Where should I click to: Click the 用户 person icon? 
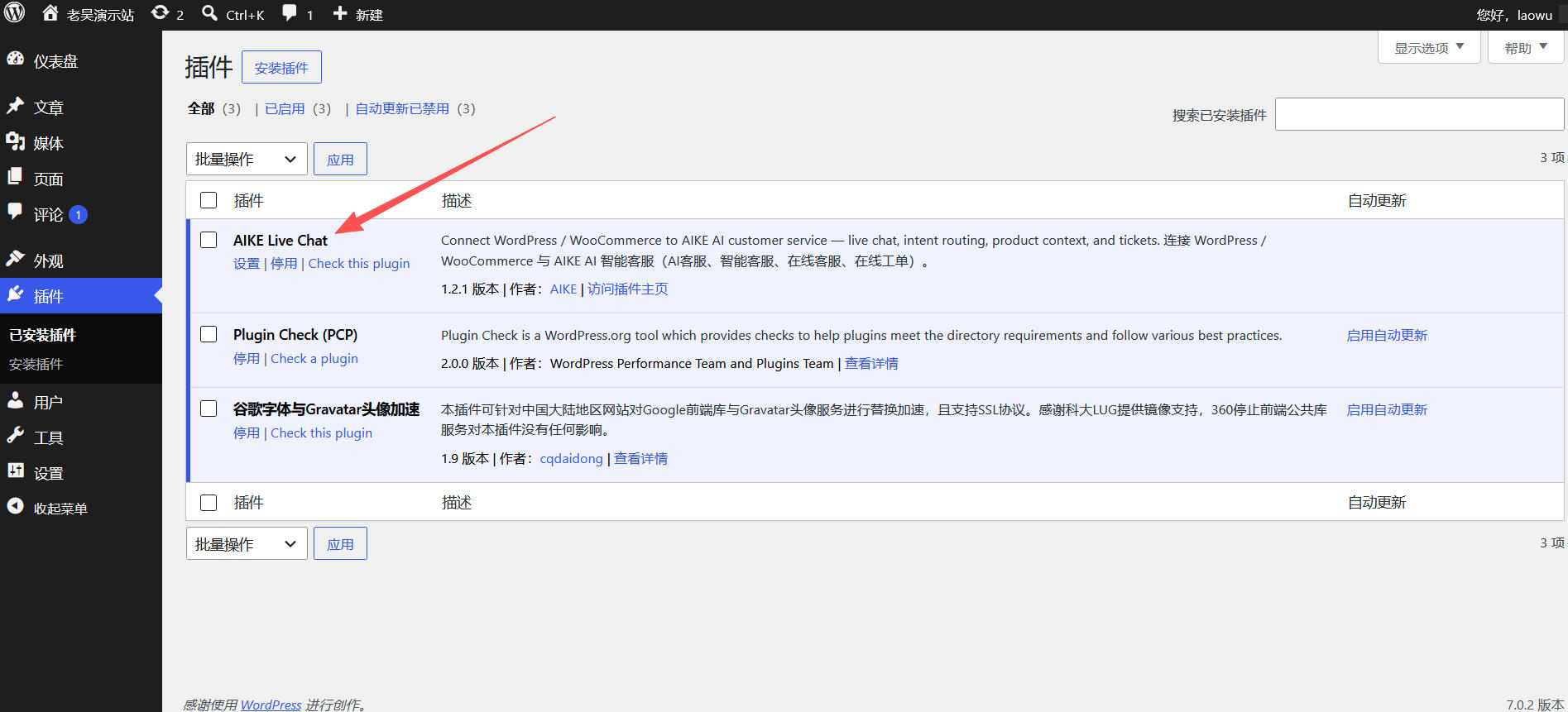[x=16, y=401]
